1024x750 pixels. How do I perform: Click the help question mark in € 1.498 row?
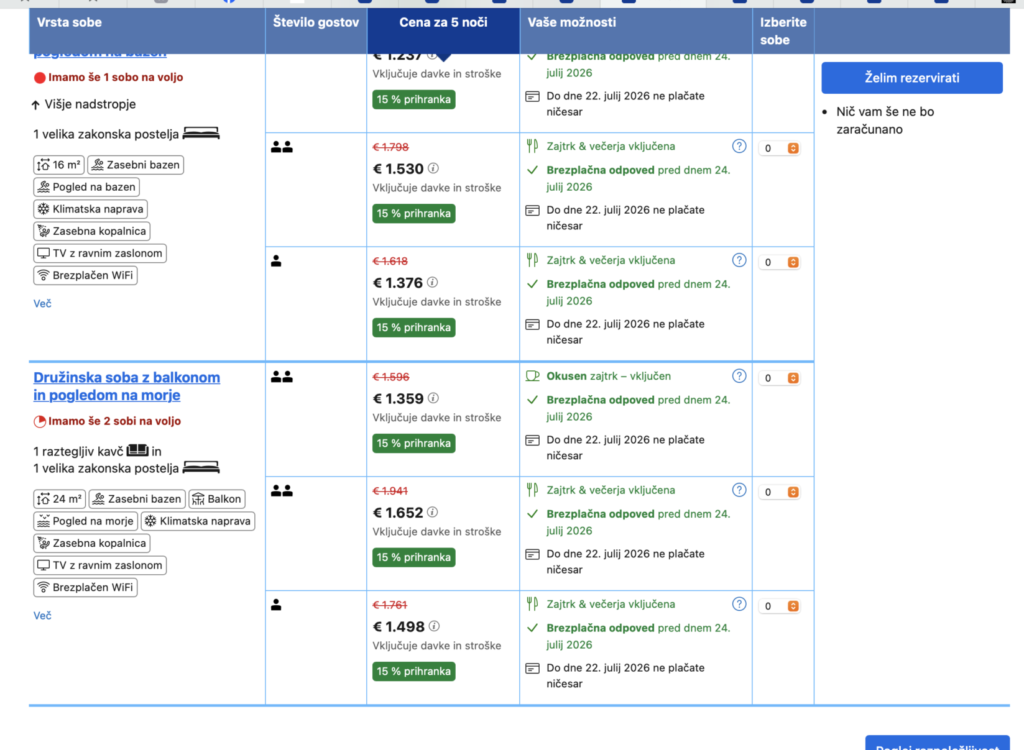(739, 604)
